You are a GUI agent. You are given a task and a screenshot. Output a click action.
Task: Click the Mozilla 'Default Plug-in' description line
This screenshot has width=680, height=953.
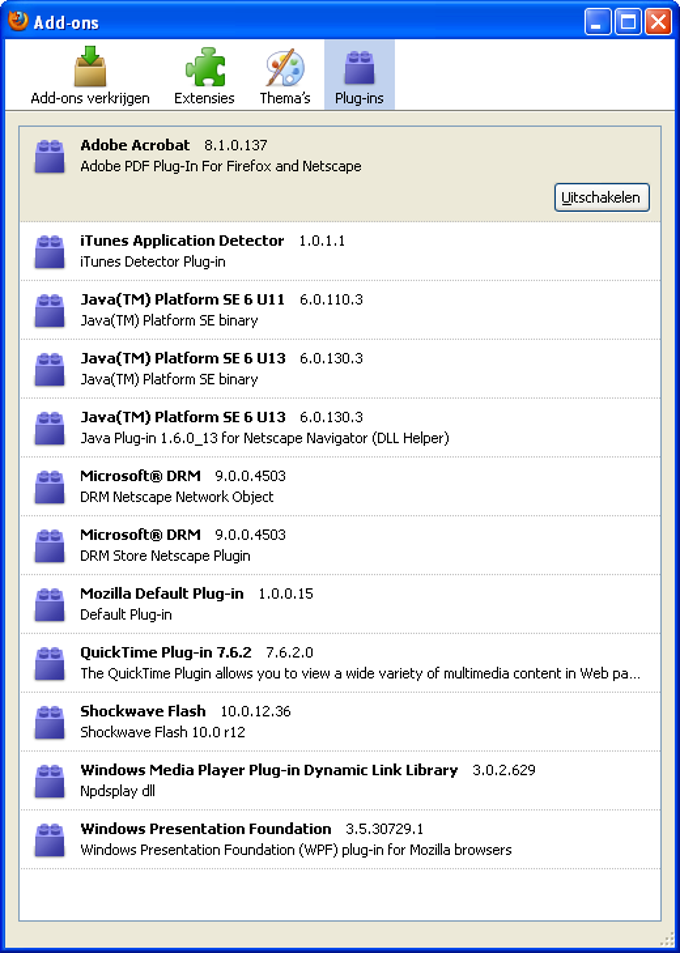pyautogui.click(x=126, y=614)
